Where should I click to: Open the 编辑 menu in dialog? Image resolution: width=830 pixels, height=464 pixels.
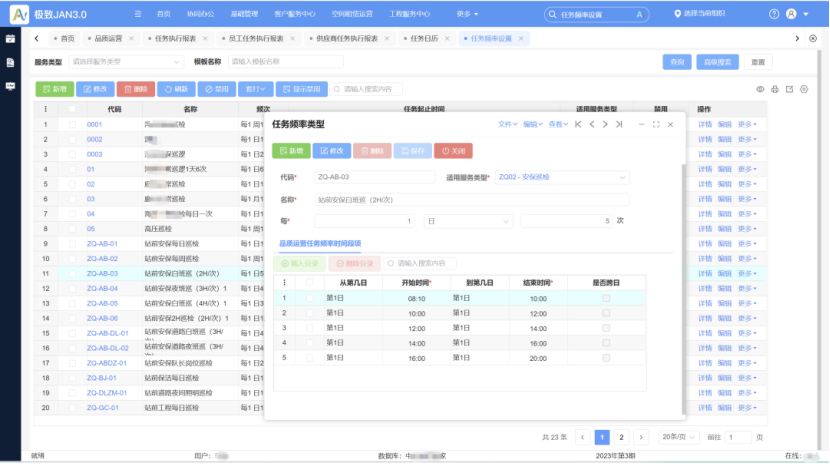pyautogui.click(x=533, y=124)
